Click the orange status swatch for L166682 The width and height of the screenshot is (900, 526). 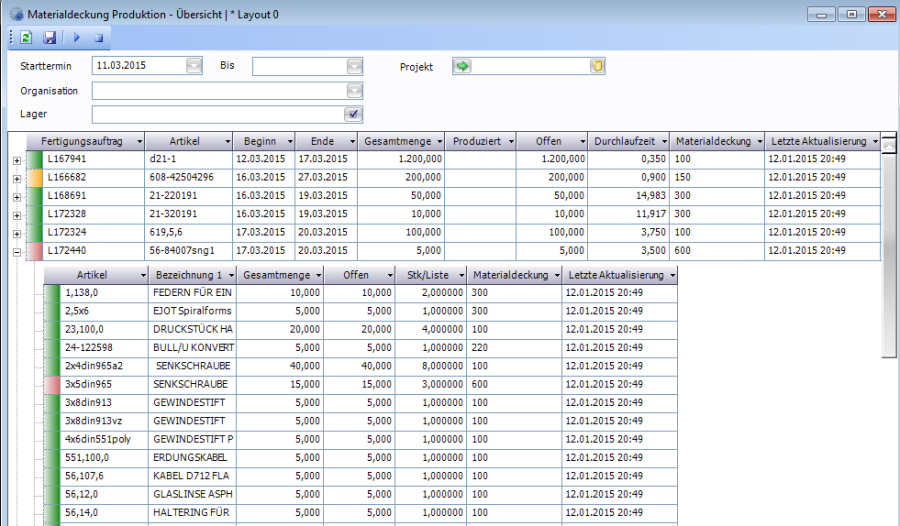click(x=34, y=178)
